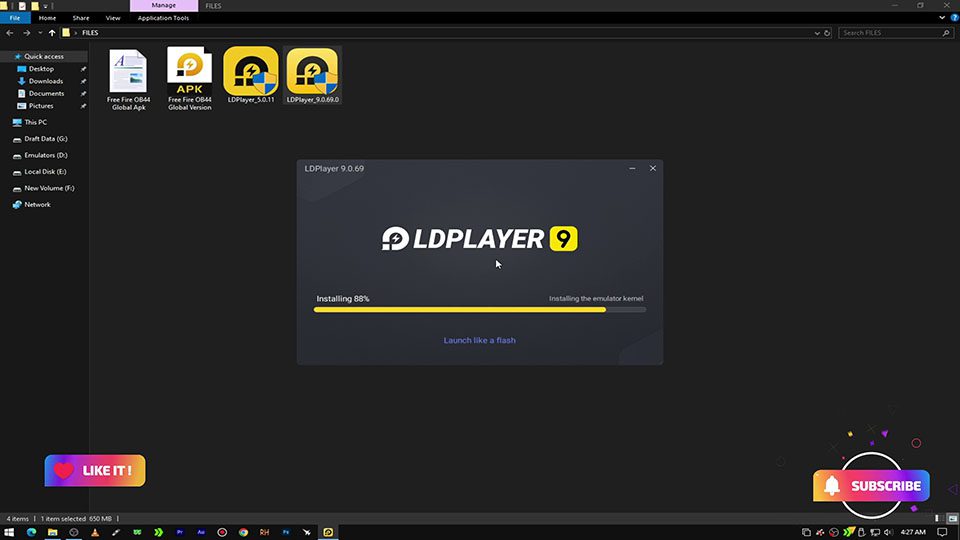Expand the ribbon with the chevron
The height and width of the screenshot is (540, 960).
[942, 18]
